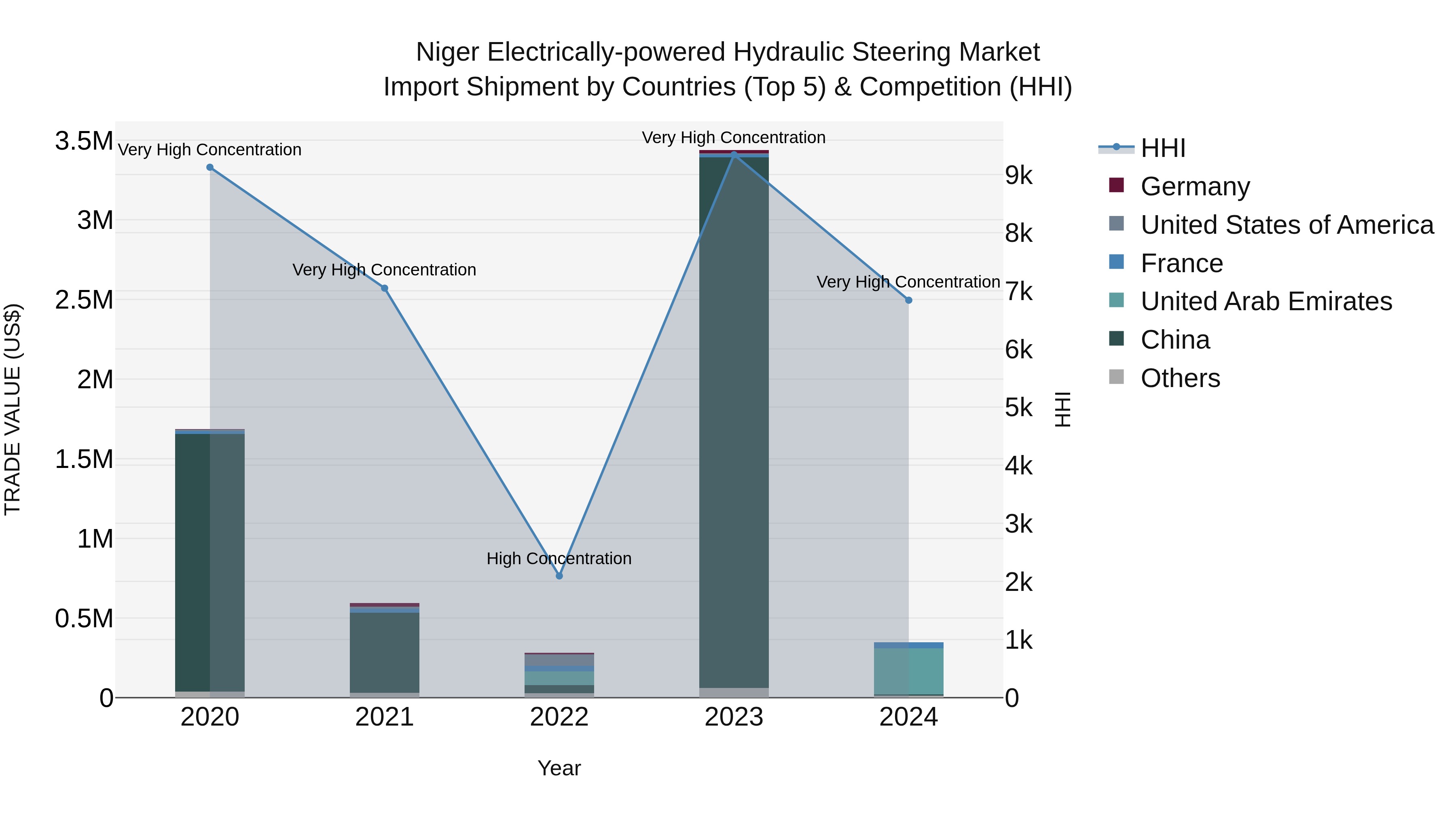Click the 7k right axis tick label
The image size is (1456, 819).
(x=1018, y=292)
